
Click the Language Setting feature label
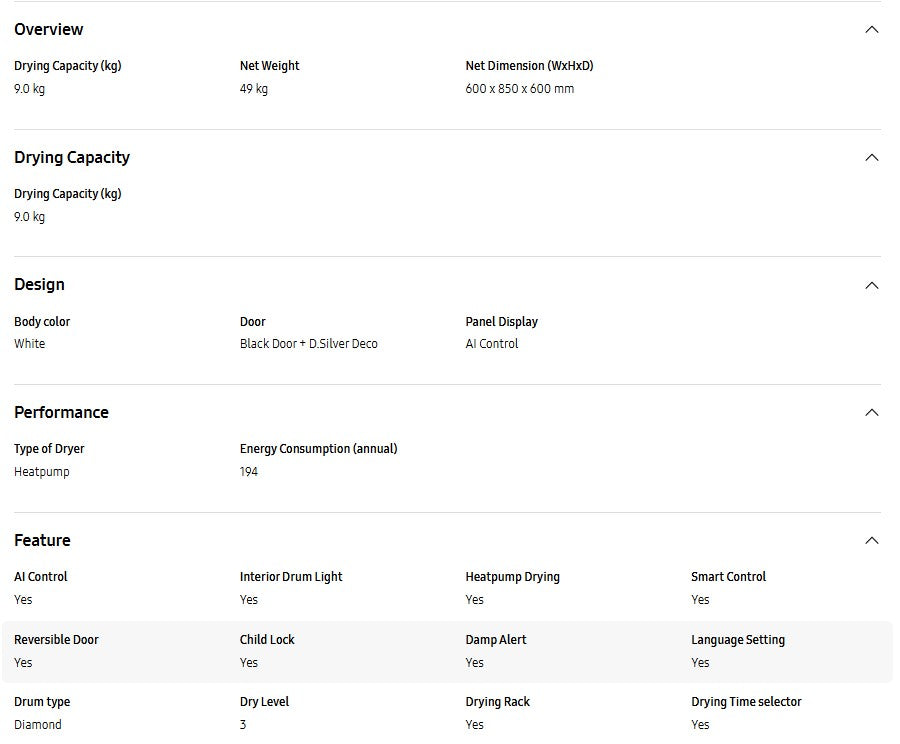(x=737, y=640)
